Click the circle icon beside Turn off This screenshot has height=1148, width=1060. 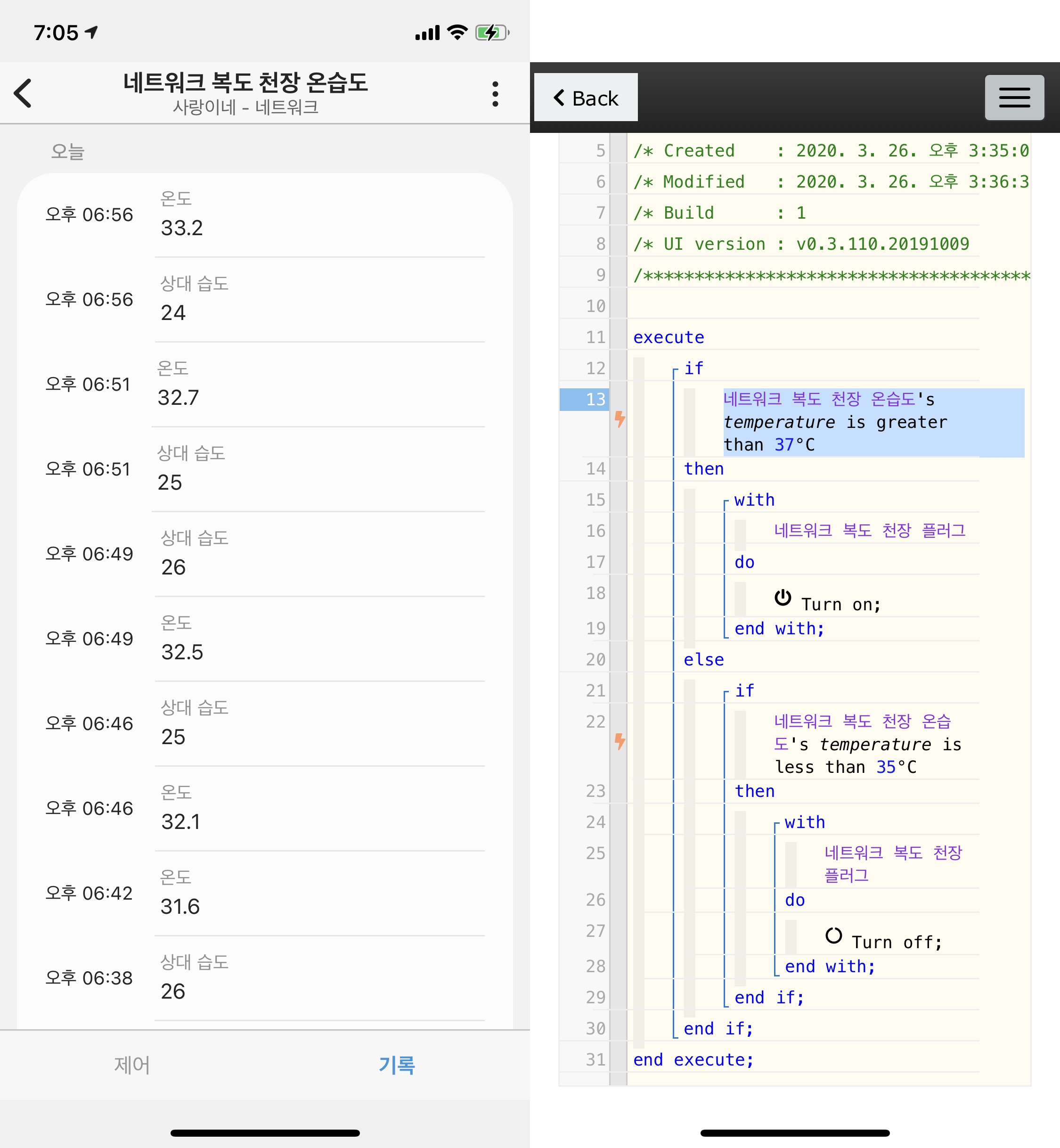pos(833,936)
